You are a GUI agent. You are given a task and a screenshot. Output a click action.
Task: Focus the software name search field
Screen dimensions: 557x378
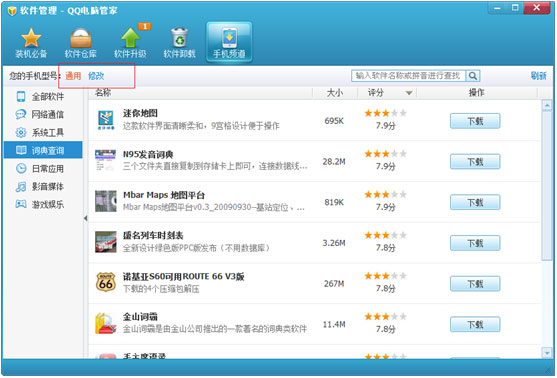tap(409, 76)
